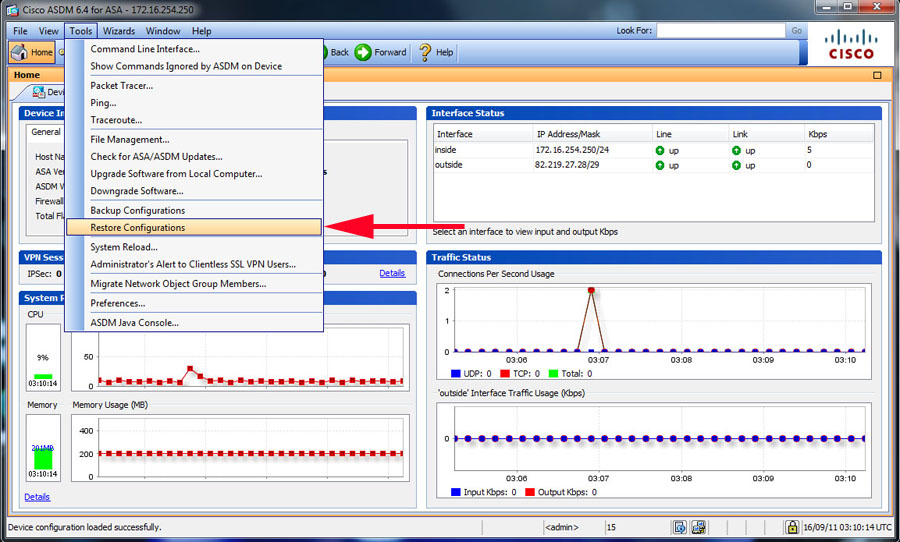This screenshot has width=900, height=542.
Task: Click the inside Line up status icon
Action: click(660, 150)
